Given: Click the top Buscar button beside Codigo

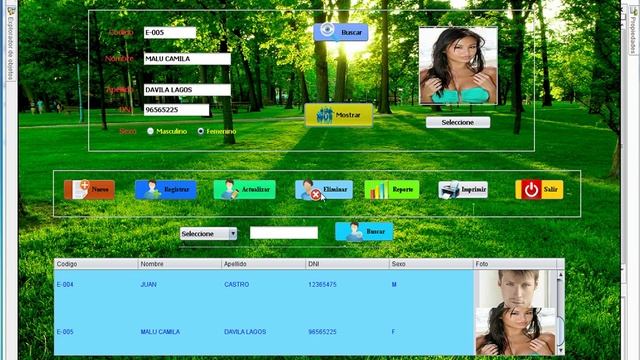Looking at the screenshot, I should pyautogui.click(x=341, y=32).
